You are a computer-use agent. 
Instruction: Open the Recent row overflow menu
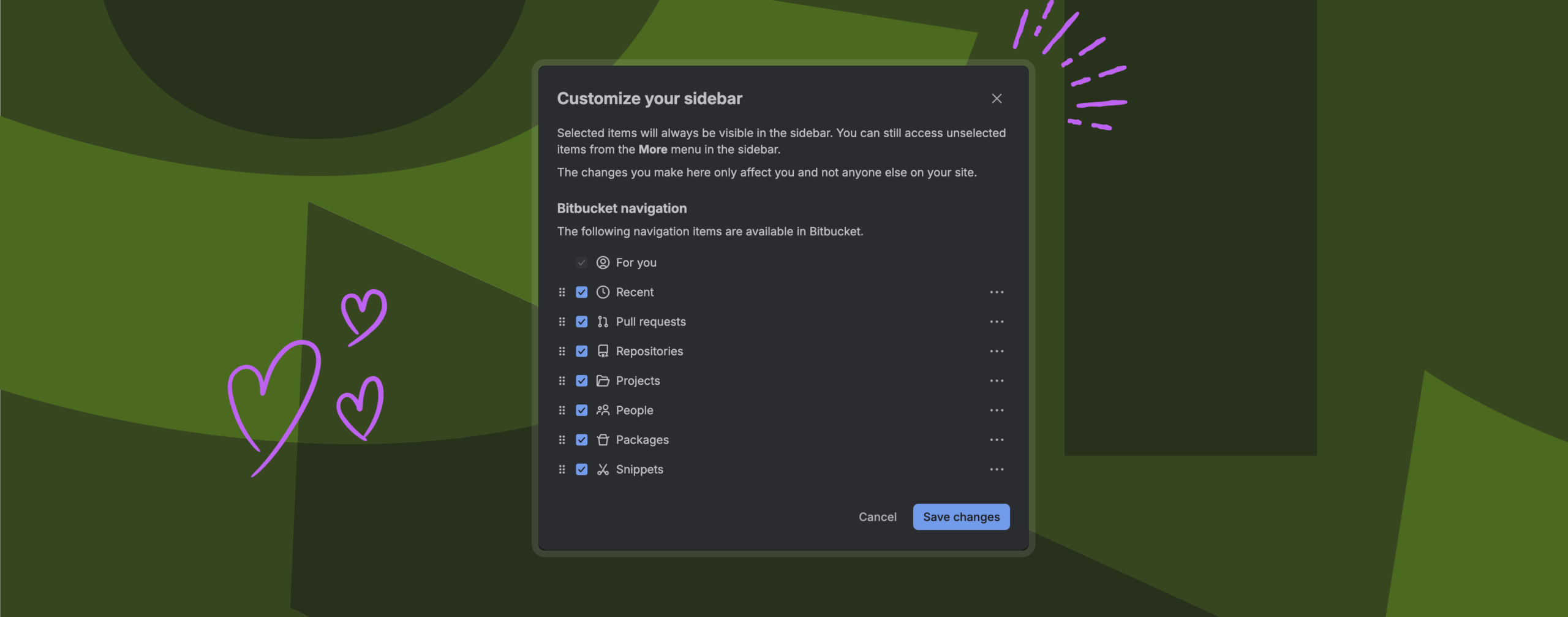click(997, 292)
